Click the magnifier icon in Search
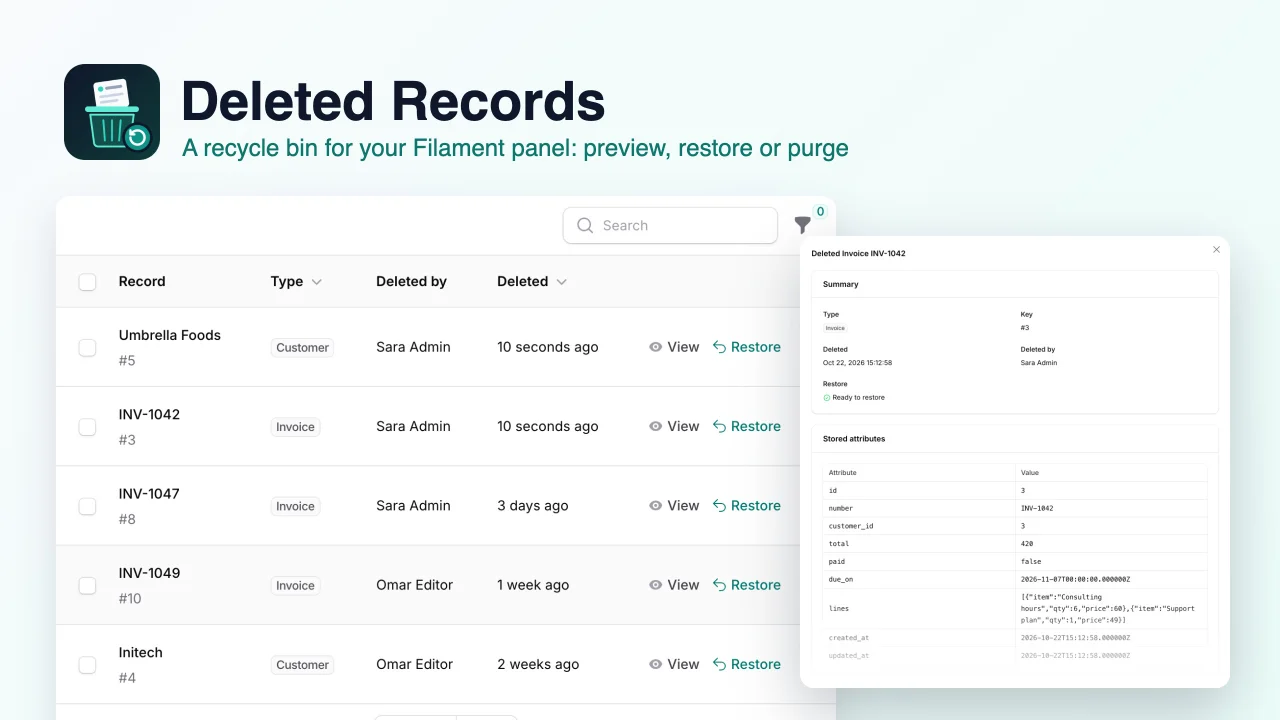The width and height of the screenshot is (1280, 720). coord(585,226)
